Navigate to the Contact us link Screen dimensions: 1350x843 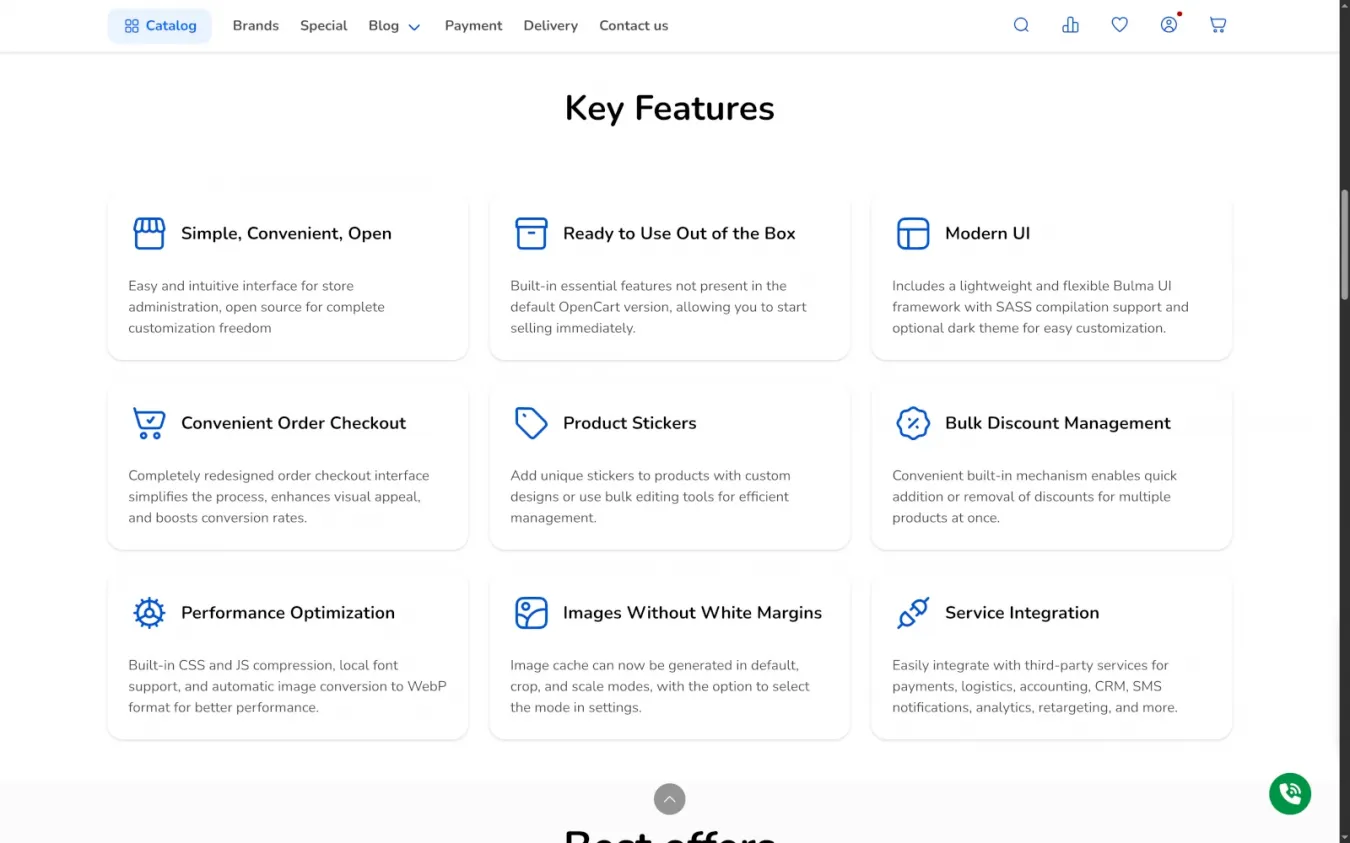coord(633,26)
